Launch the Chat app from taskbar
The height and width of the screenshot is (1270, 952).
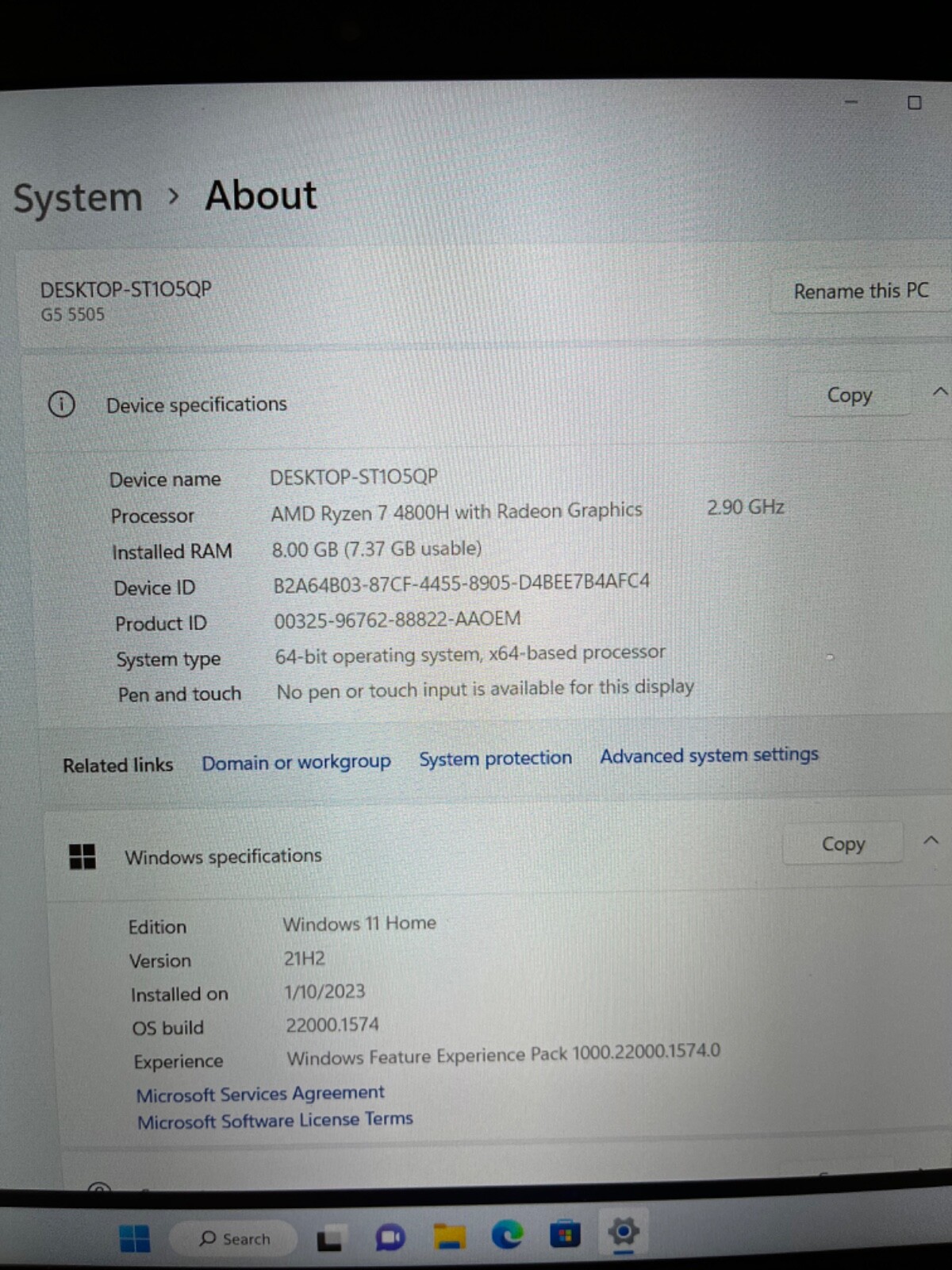click(390, 1237)
